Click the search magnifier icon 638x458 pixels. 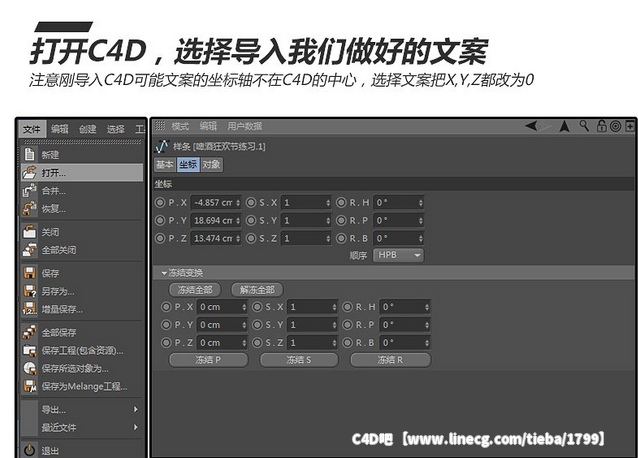coord(584,126)
